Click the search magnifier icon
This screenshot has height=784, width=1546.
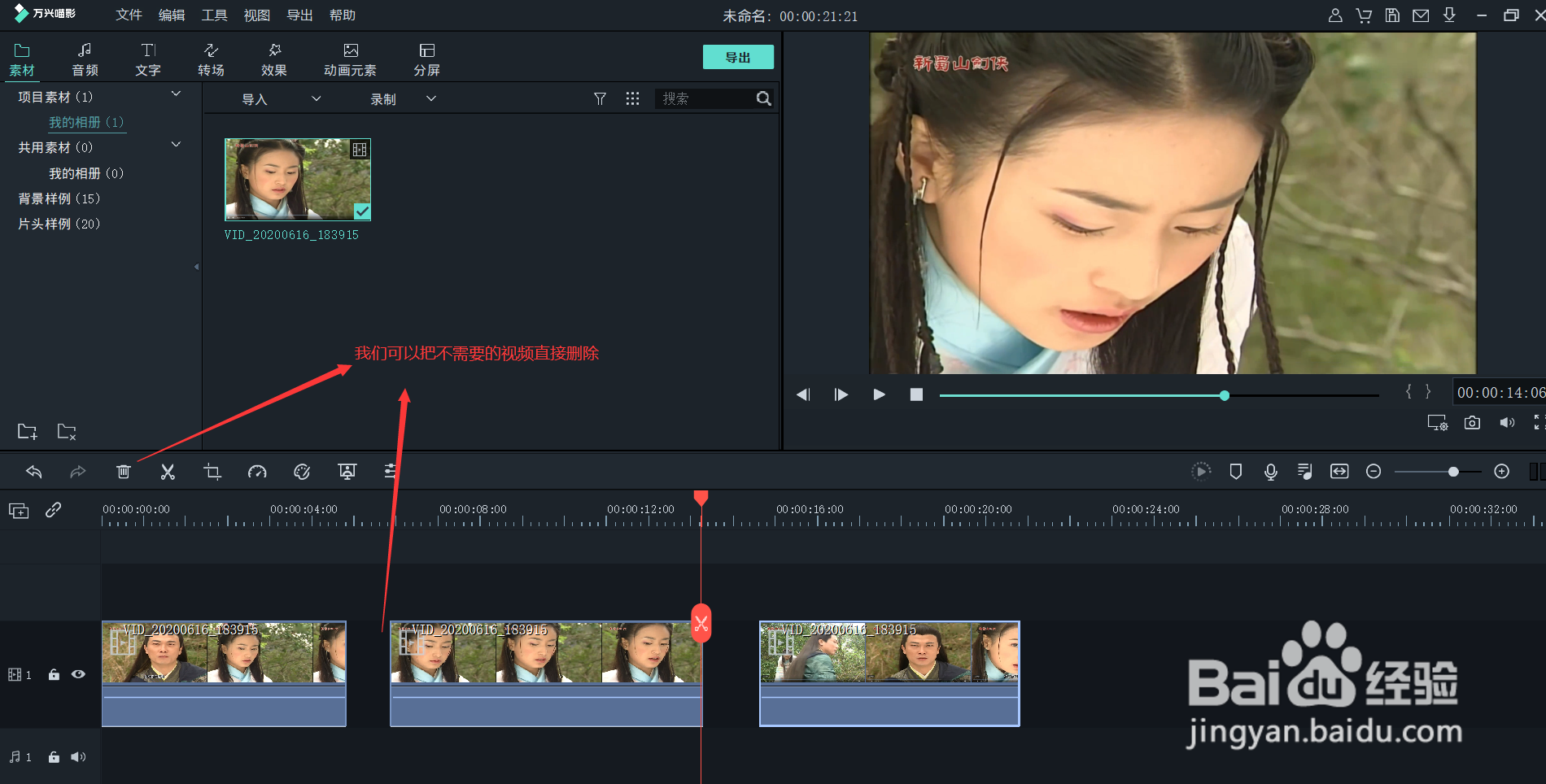763,98
